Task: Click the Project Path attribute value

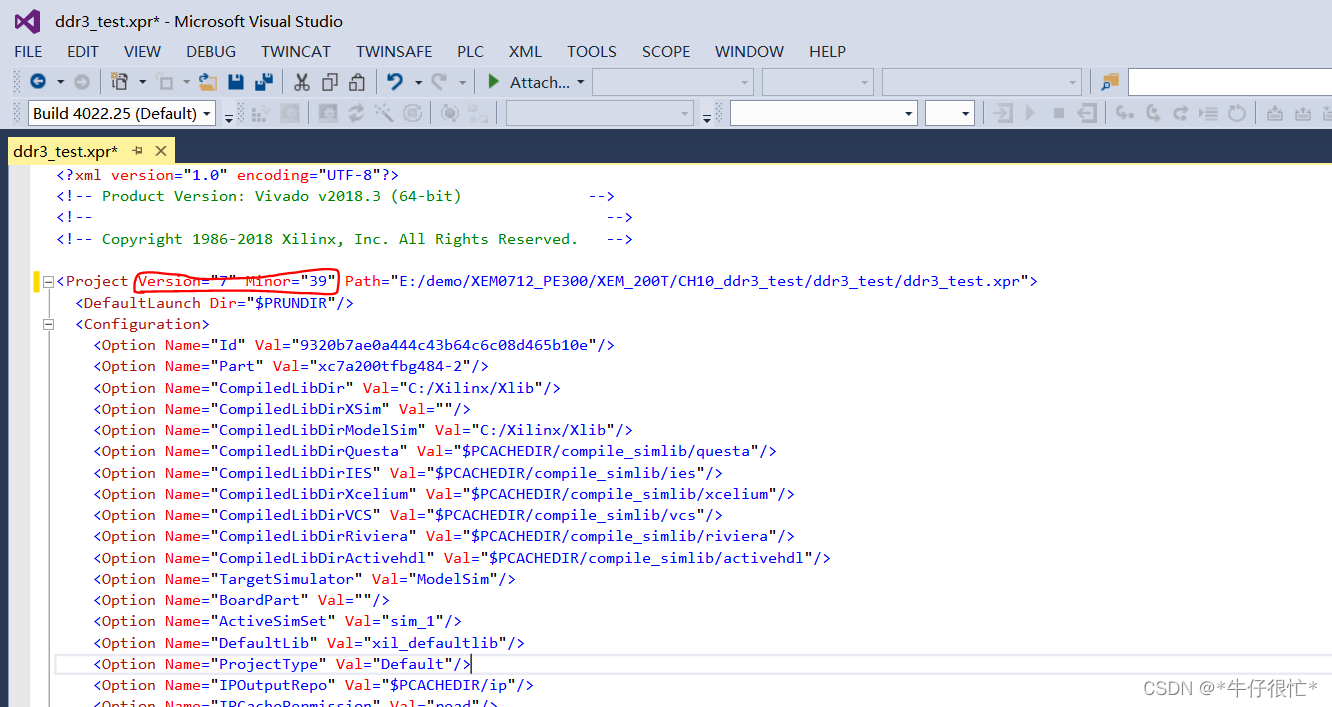Action: tap(709, 281)
